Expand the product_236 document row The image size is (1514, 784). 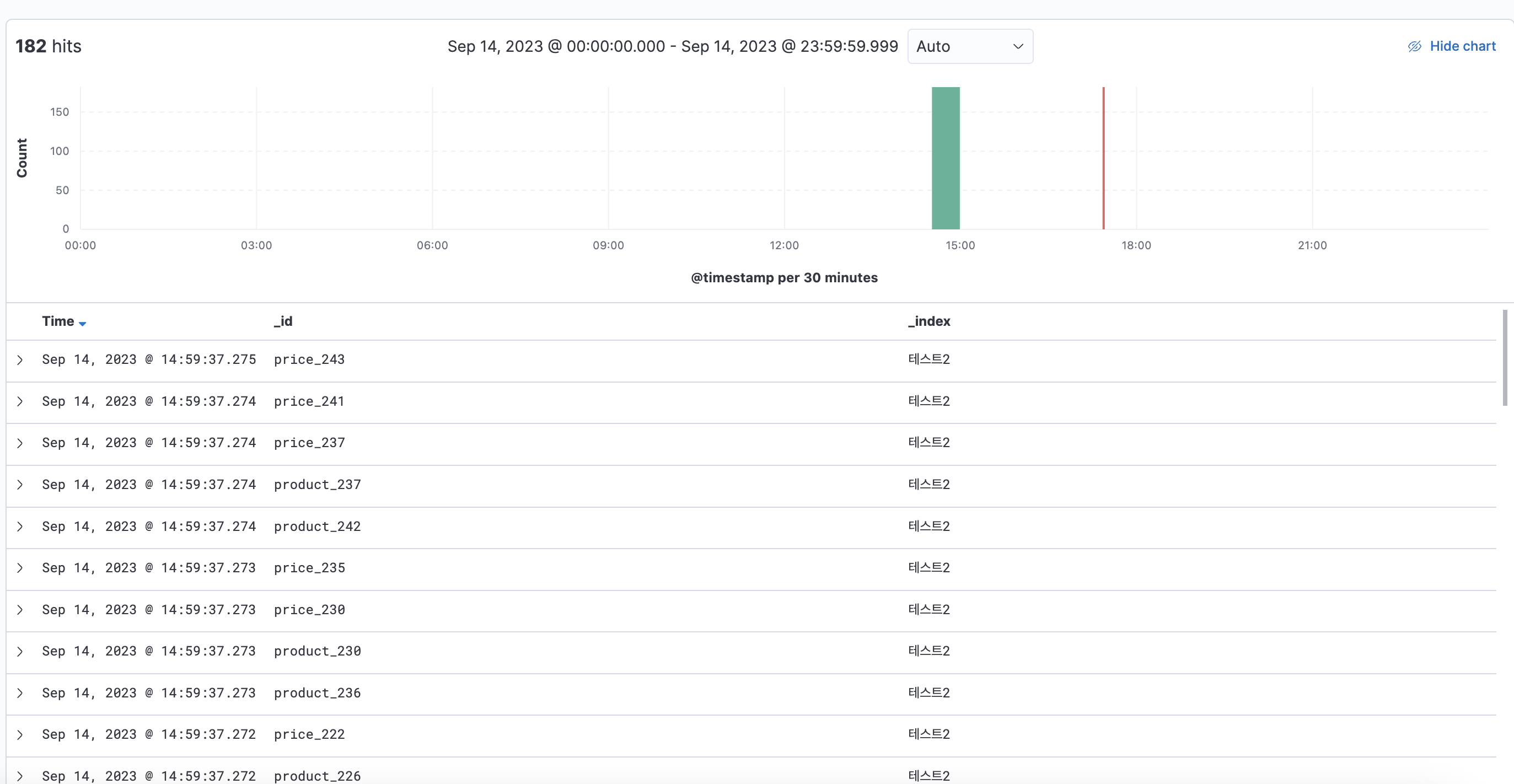[20, 694]
